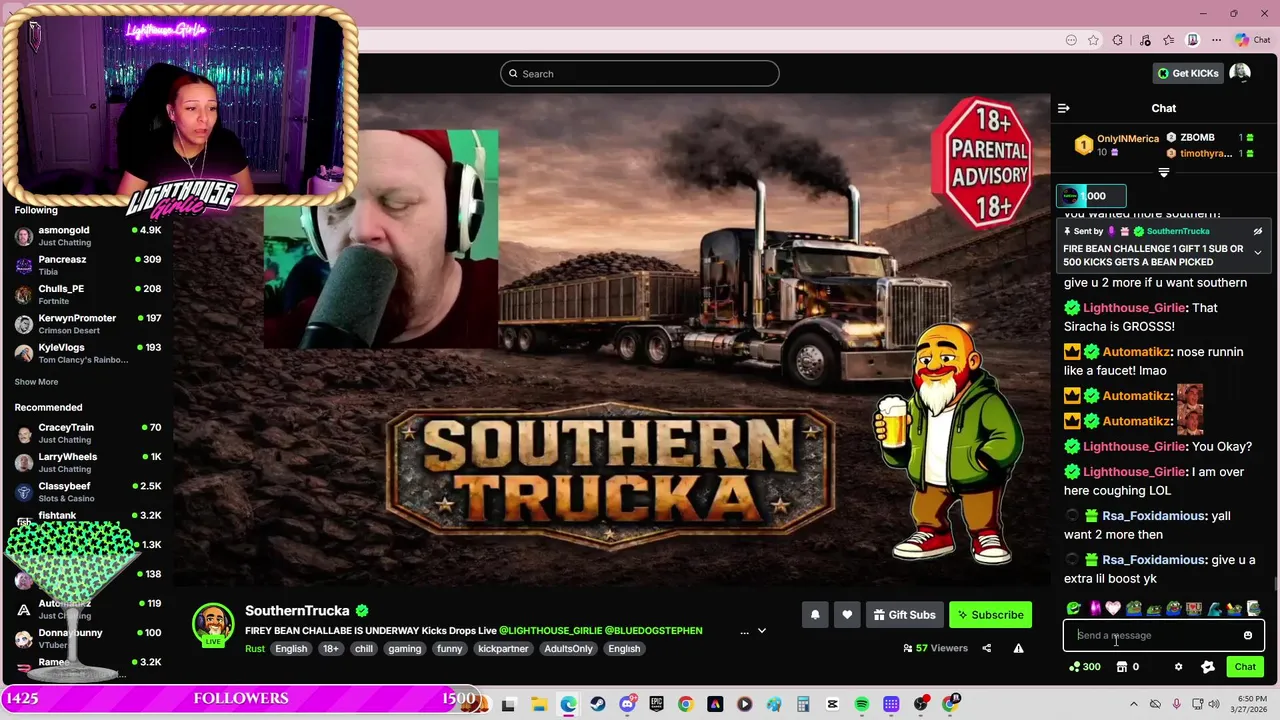Open Spotify from taskbar
The width and height of the screenshot is (1280, 720).
[x=862, y=704]
